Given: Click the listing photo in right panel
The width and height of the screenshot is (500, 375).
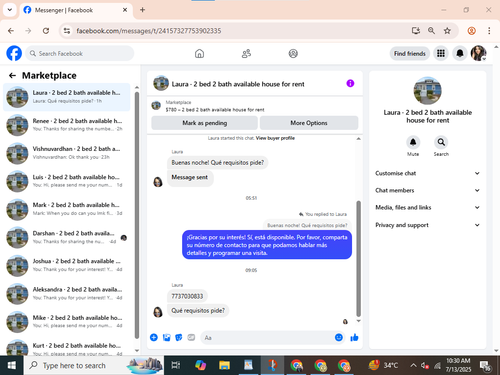Looking at the screenshot, I should [427, 91].
